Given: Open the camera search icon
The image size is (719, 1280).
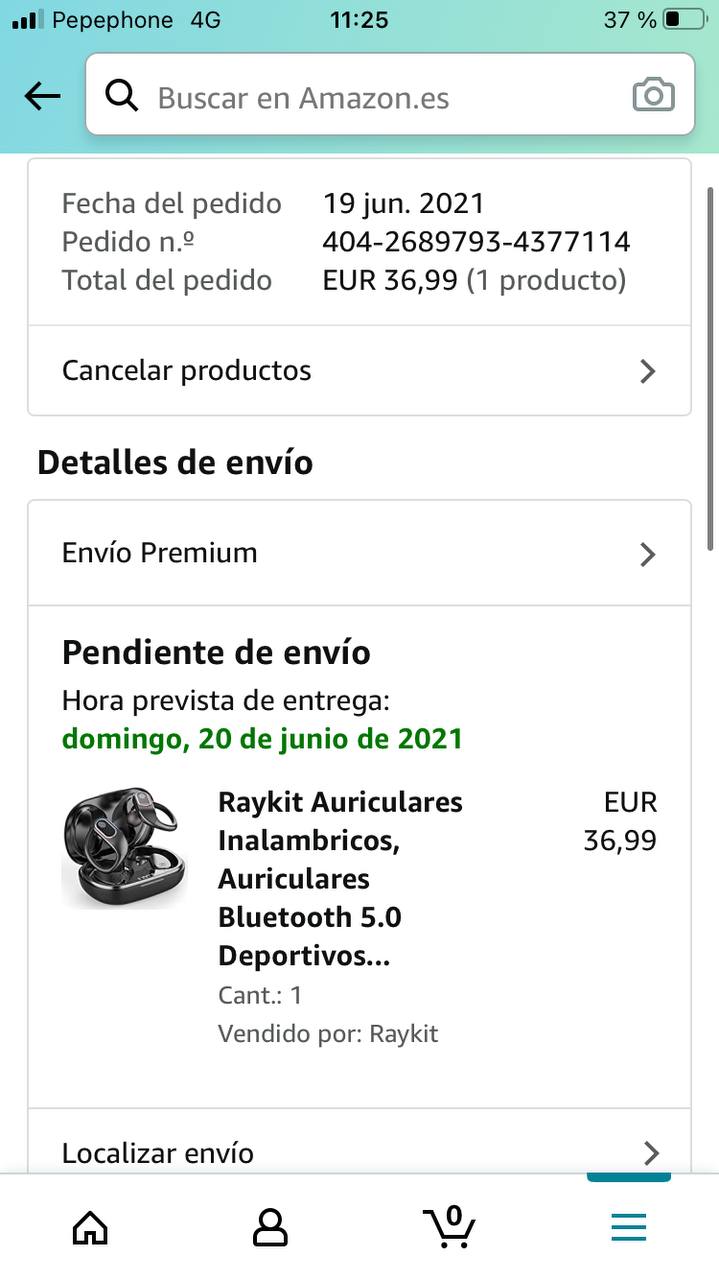Looking at the screenshot, I should click(x=653, y=96).
